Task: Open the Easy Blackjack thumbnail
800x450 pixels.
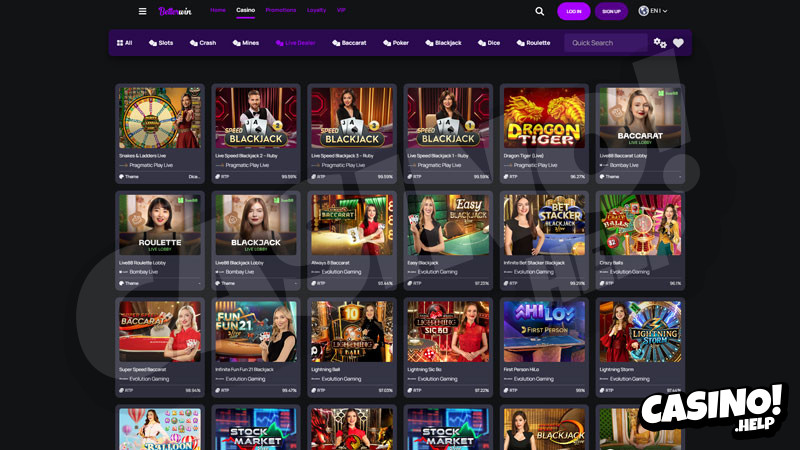Action: 448,224
